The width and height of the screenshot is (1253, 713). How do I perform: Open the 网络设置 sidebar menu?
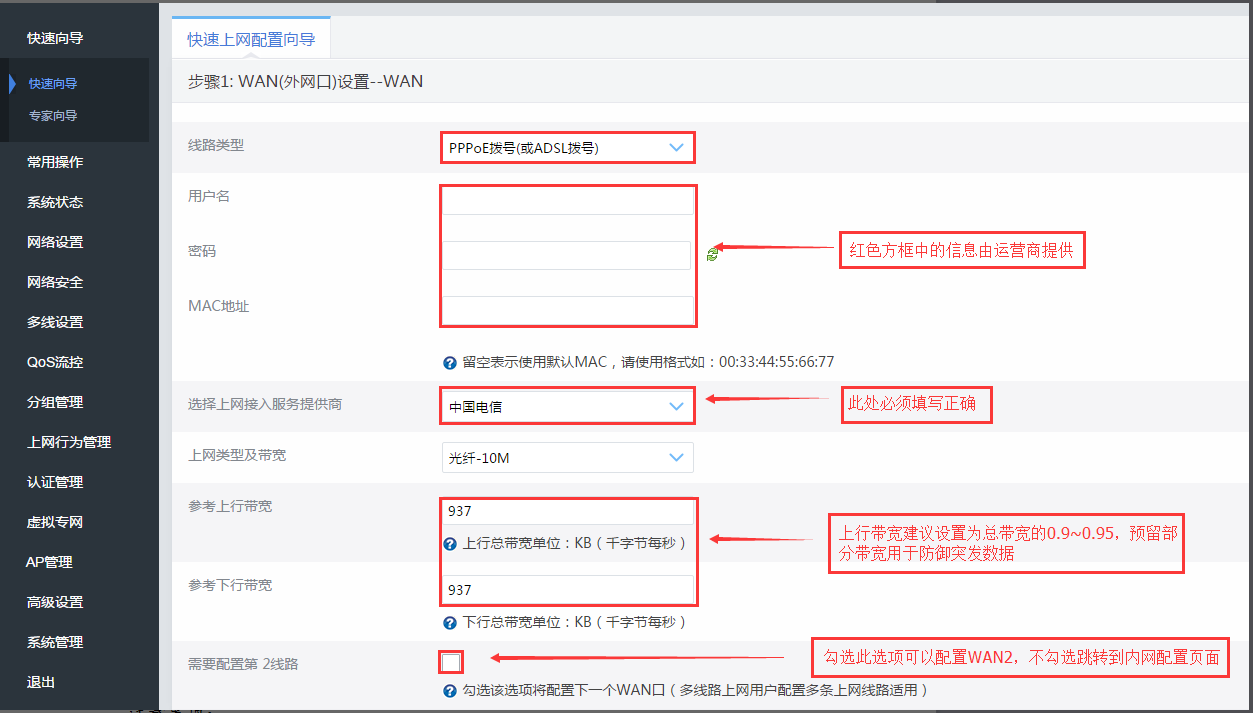point(55,242)
